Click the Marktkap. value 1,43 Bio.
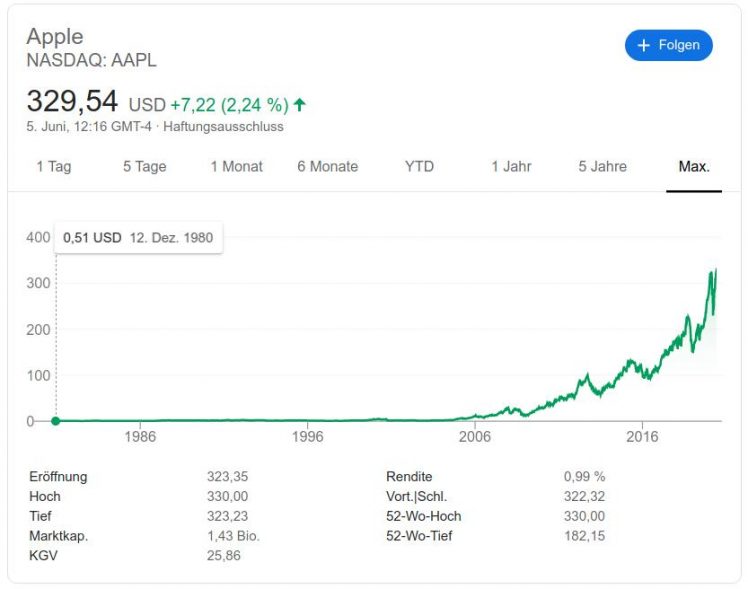The image size is (748, 589). [x=233, y=536]
